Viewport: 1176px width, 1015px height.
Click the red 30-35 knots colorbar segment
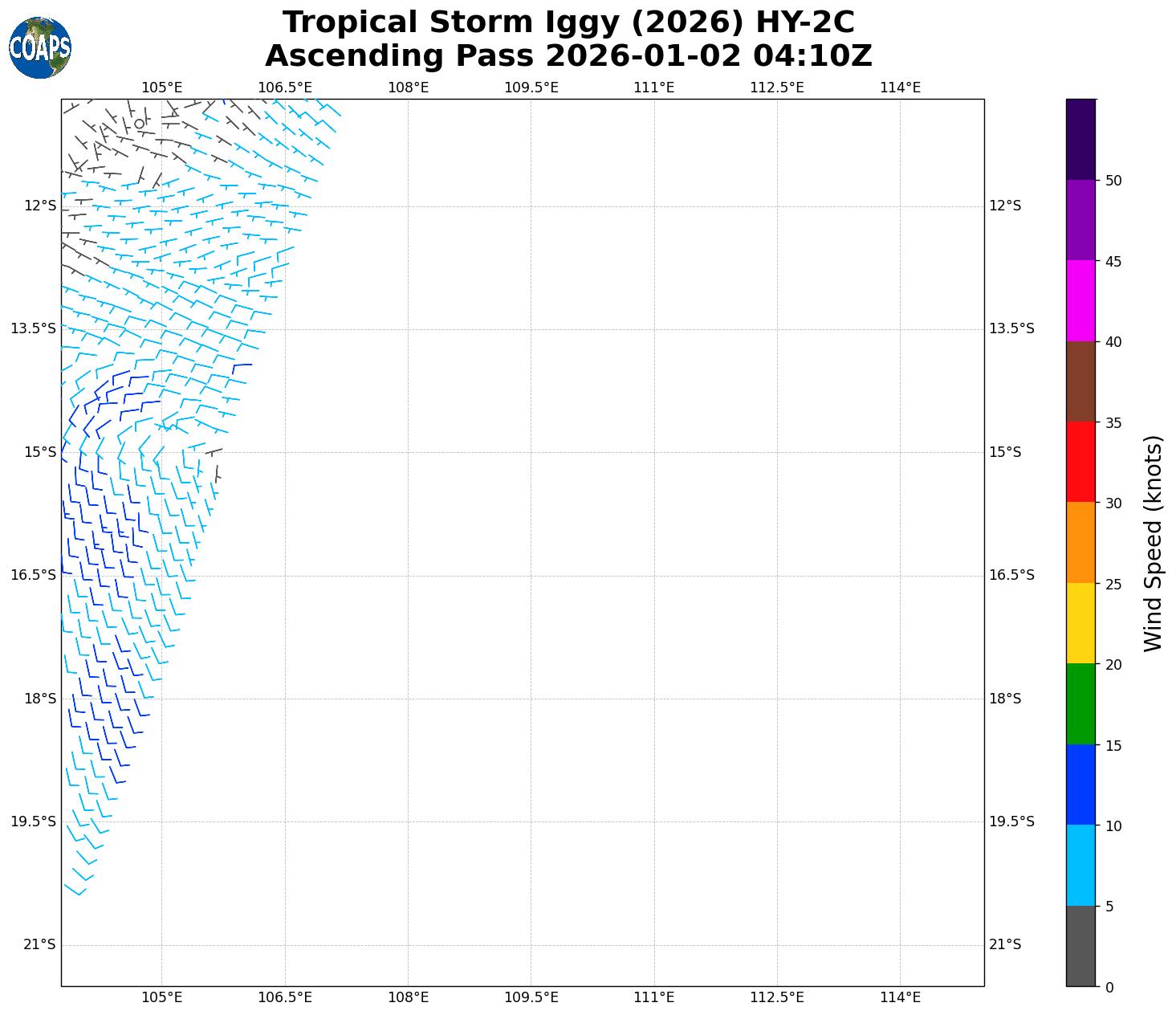pos(1080,462)
